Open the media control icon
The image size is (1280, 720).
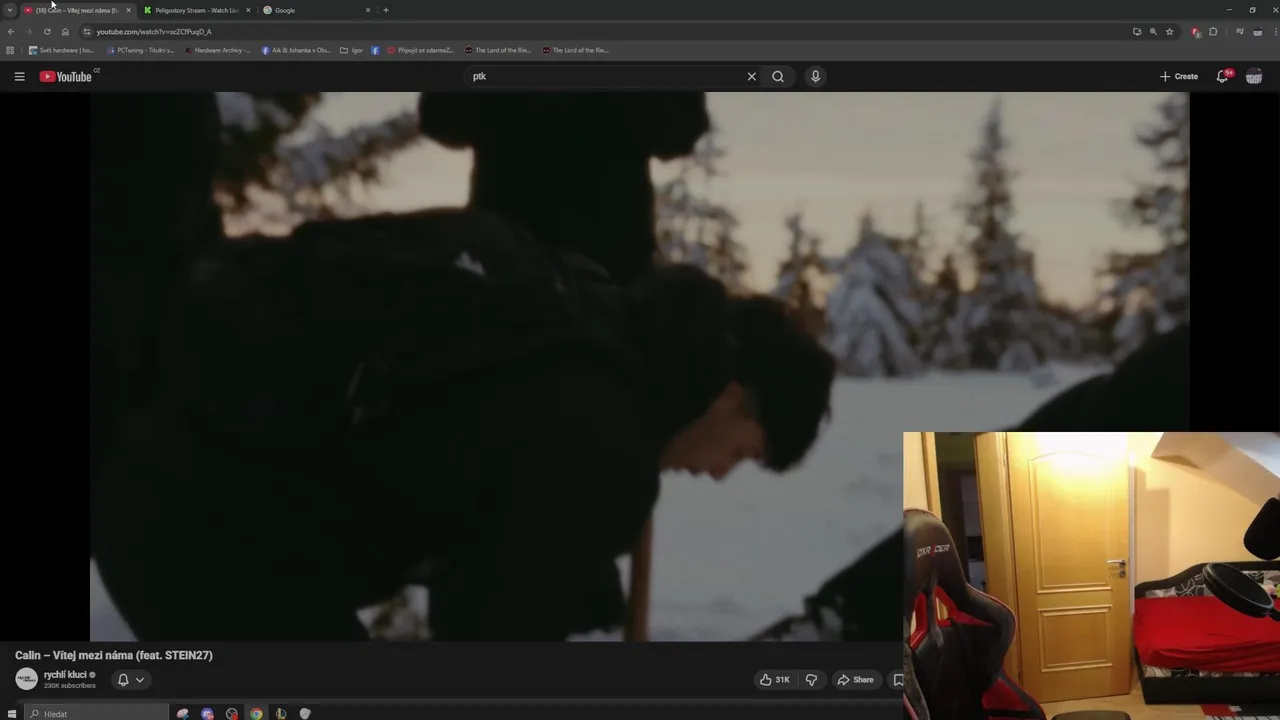coord(1240,31)
